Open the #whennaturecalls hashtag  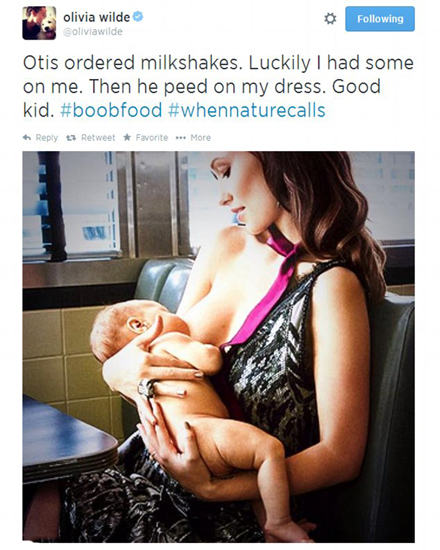[247, 110]
